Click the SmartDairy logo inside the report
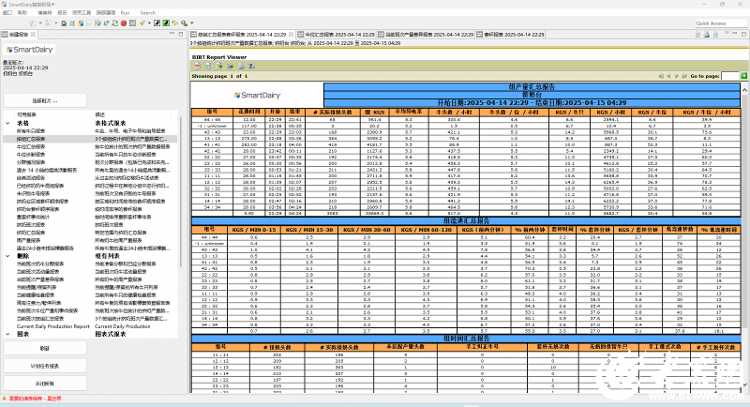 [x=257, y=95]
